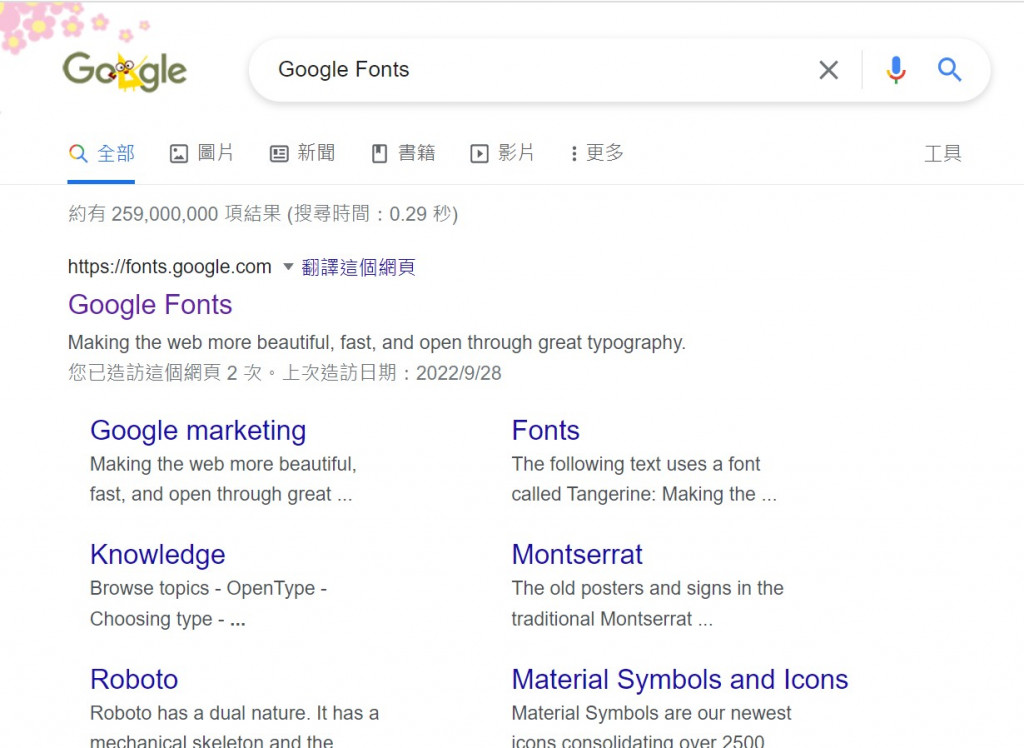
Task: Open 工具 search tools
Action: tap(942, 154)
